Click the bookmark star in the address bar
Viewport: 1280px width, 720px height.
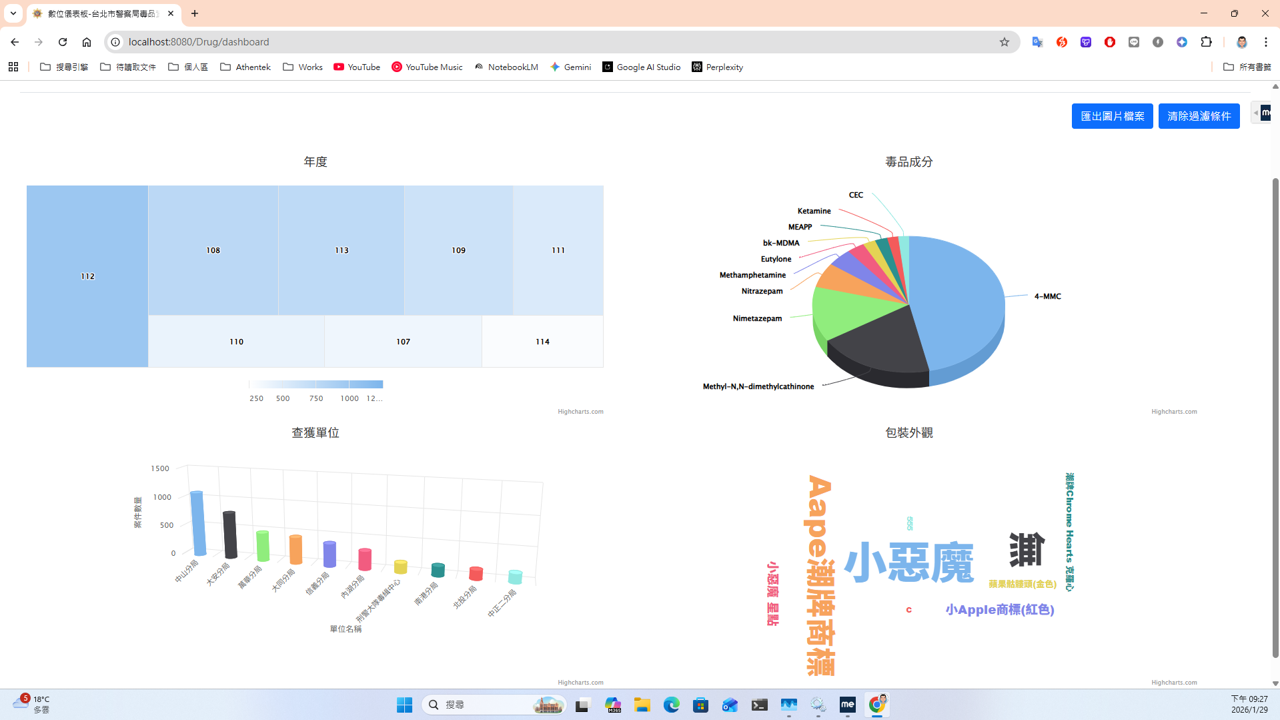click(1003, 42)
